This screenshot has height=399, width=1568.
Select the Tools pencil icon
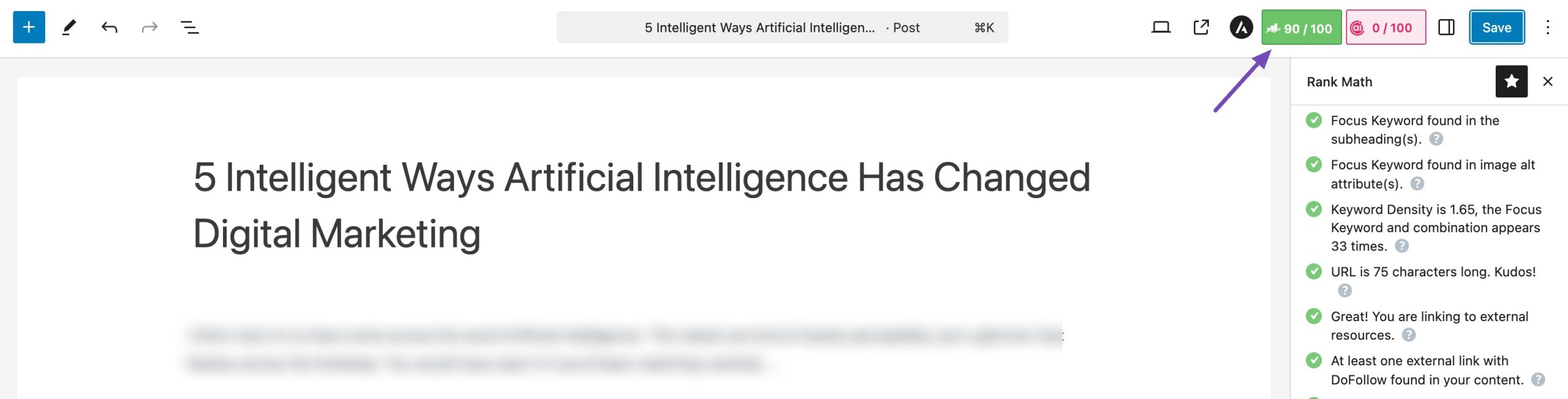click(x=69, y=27)
